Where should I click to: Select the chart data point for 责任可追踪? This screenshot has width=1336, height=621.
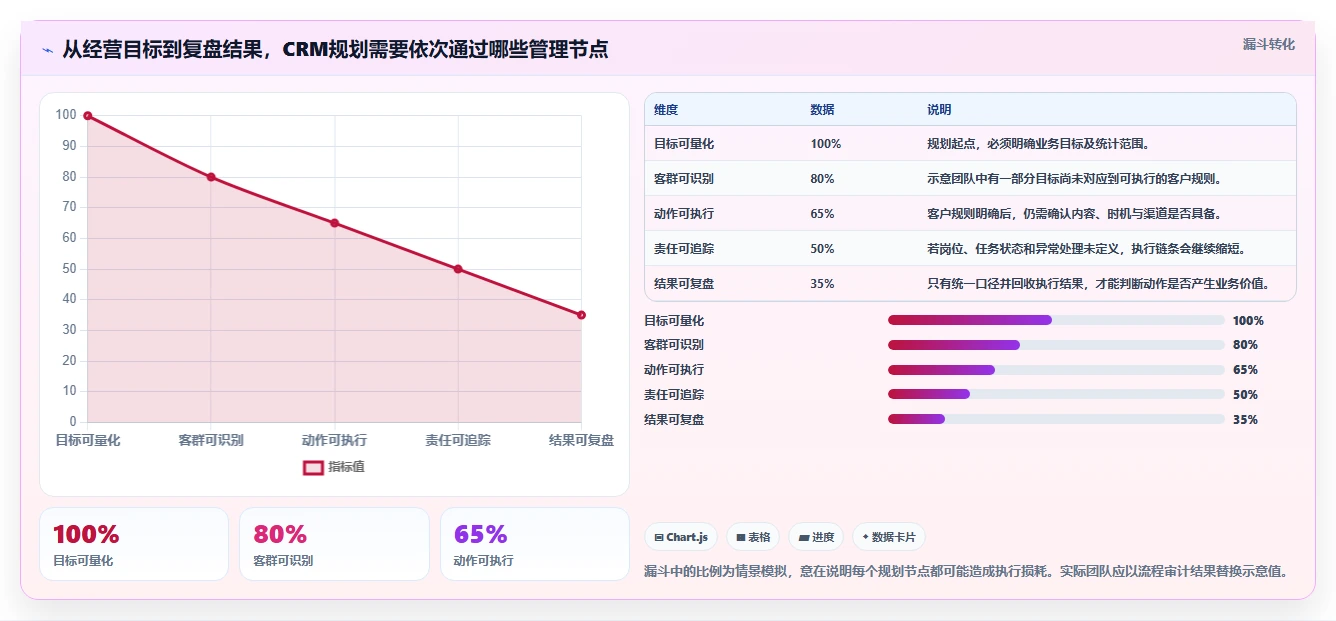tap(458, 269)
